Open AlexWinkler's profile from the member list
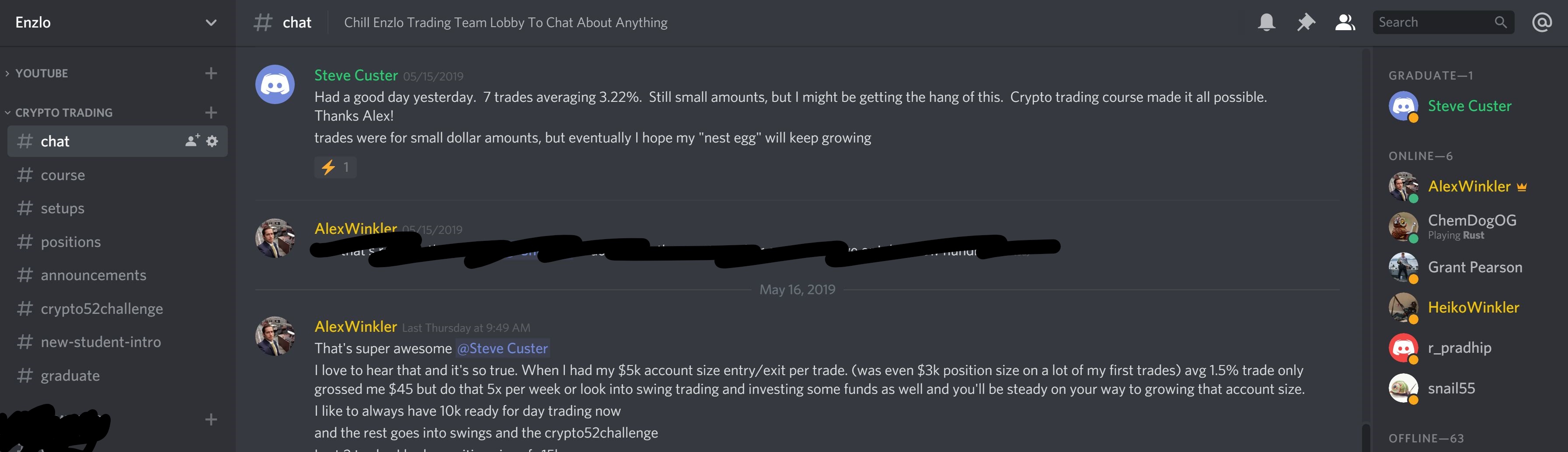The image size is (1568, 452). pos(1469,186)
